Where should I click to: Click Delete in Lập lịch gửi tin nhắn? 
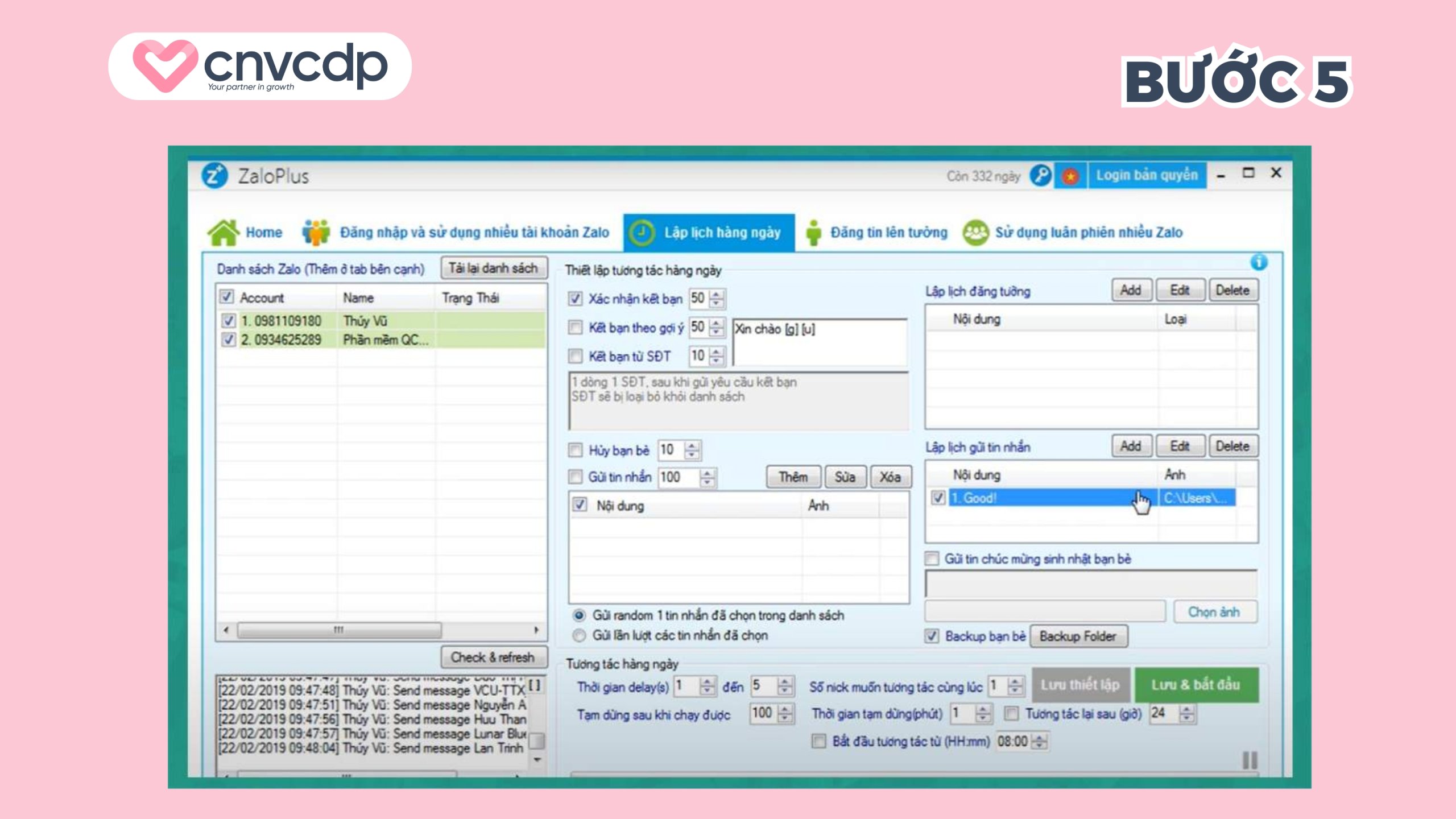(x=1232, y=446)
